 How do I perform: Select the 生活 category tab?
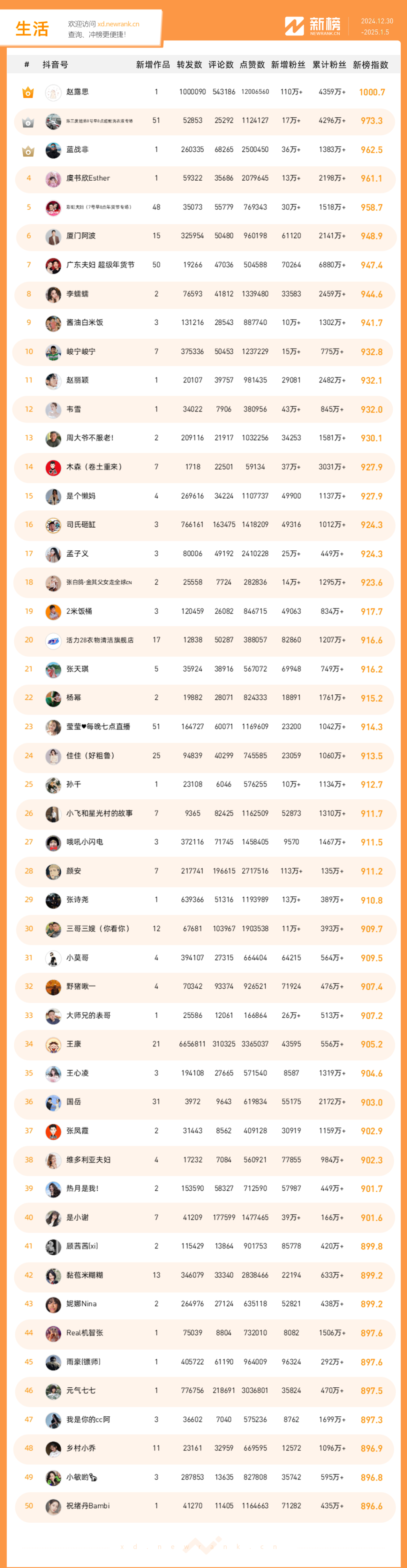(x=32, y=29)
